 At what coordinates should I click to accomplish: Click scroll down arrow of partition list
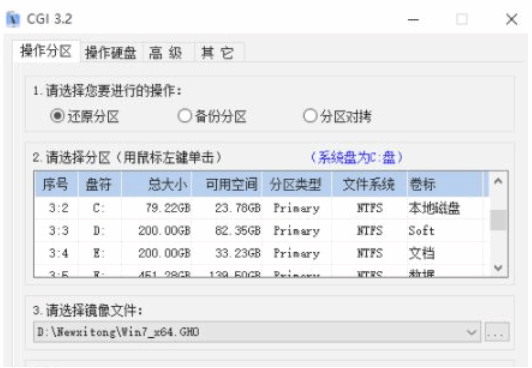click(498, 268)
